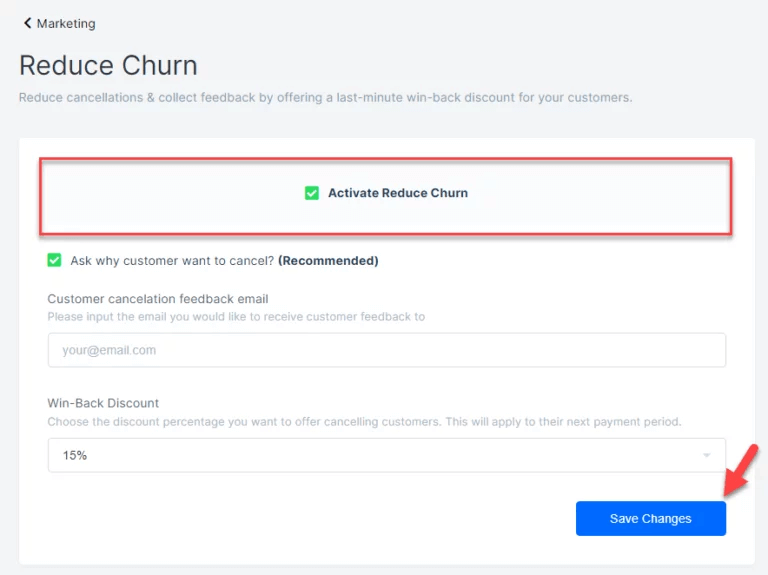Click the 'Please input the email' helper text
Screen dimensions: 768x575
(236, 317)
